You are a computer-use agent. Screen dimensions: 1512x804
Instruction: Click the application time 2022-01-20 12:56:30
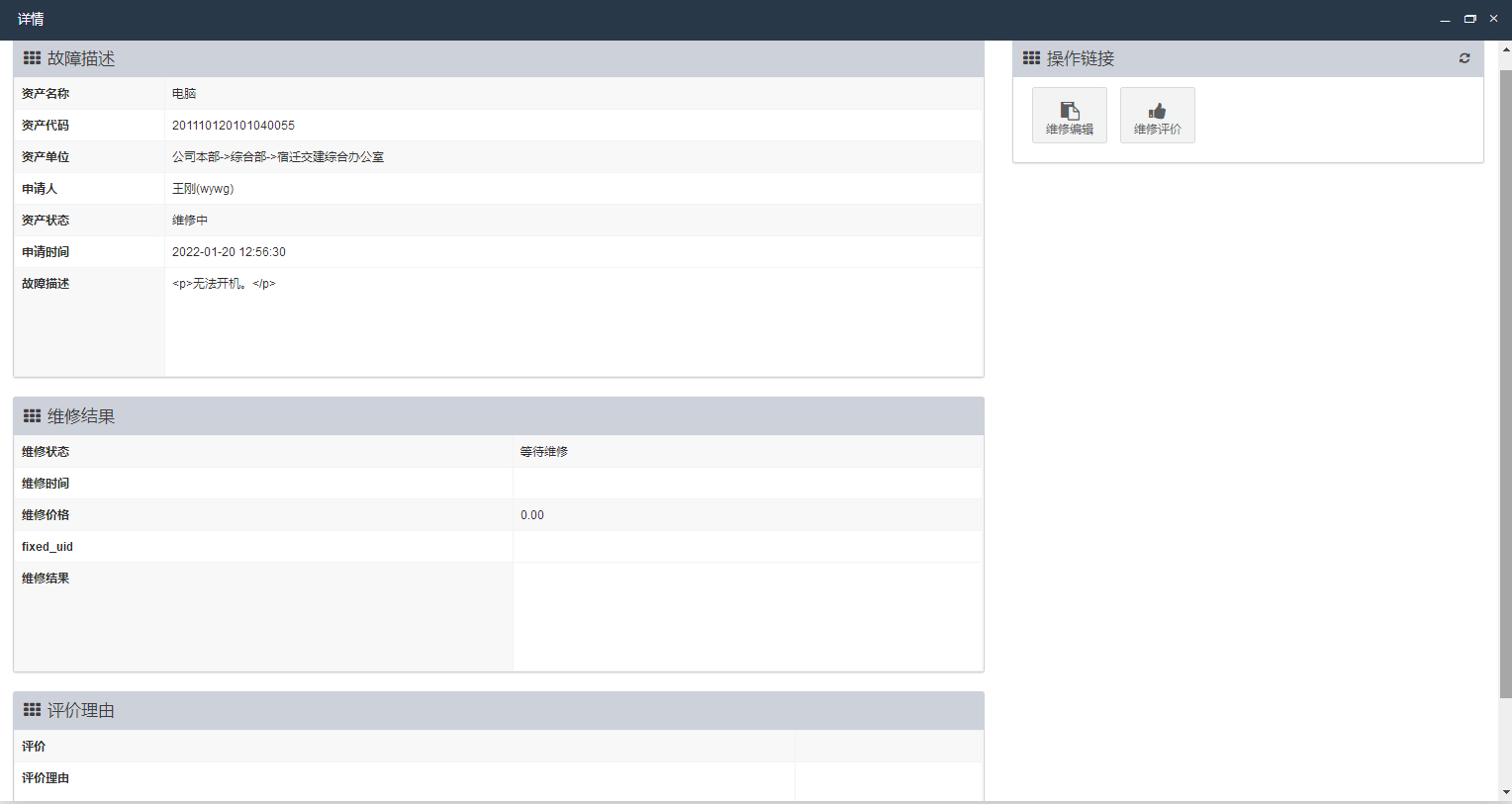(229, 252)
